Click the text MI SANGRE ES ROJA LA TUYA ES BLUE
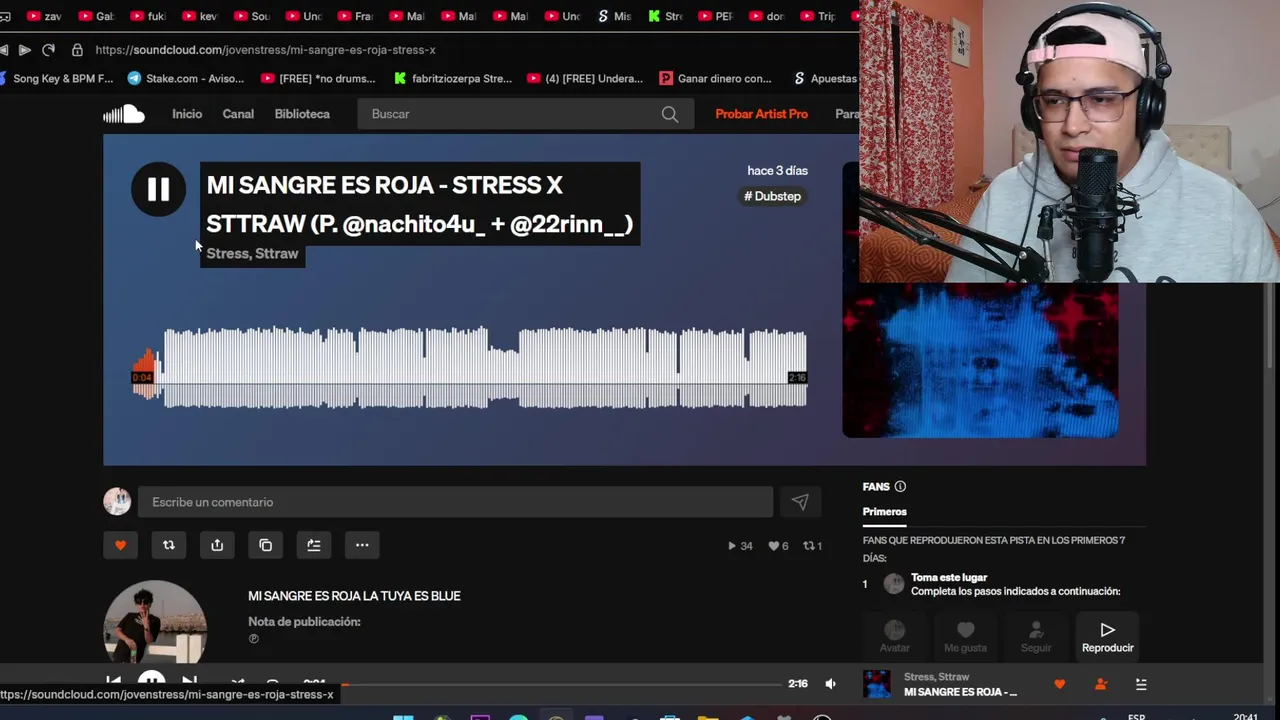 (354, 596)
